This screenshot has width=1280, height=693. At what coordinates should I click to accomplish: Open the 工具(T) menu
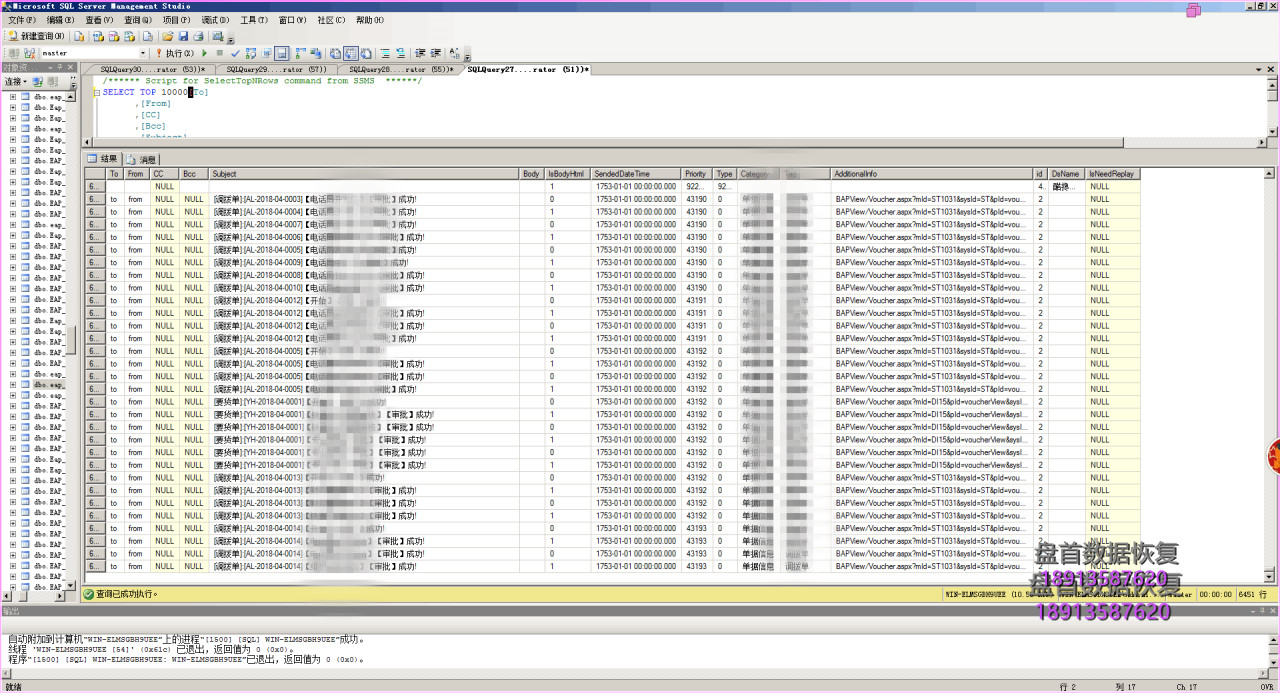[x=254, y=20]
